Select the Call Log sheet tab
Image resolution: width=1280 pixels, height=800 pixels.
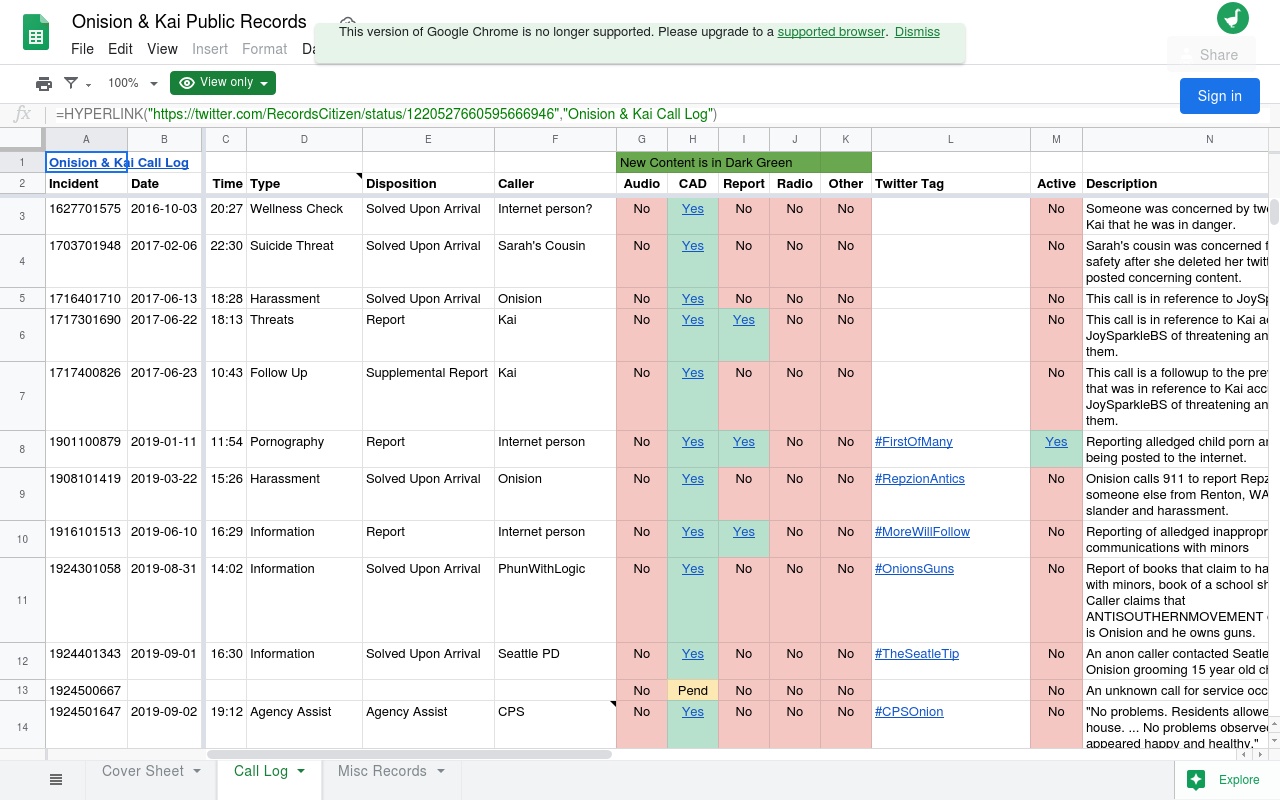tap(261, 771)
